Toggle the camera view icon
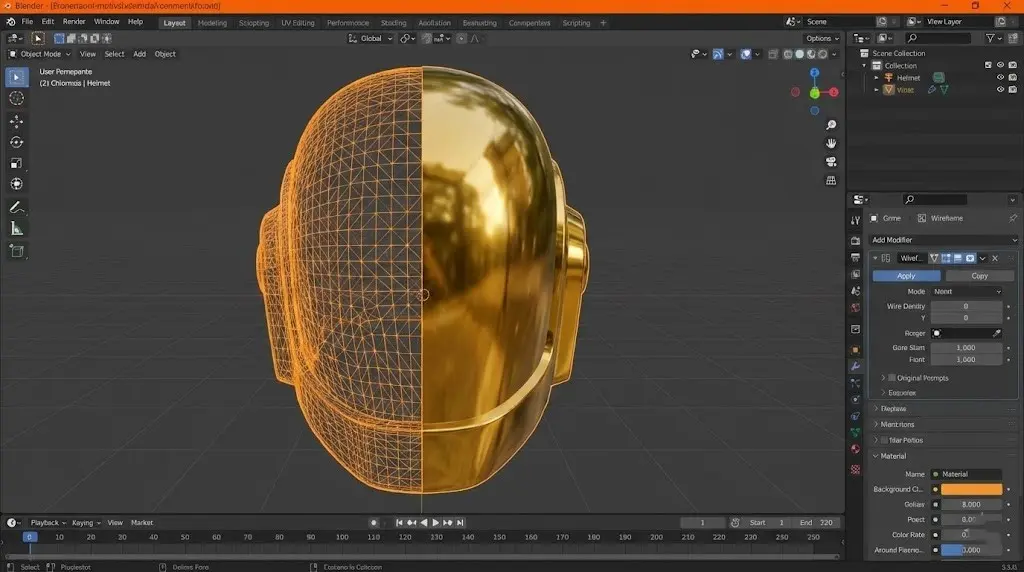 click(x=831, y=161)
